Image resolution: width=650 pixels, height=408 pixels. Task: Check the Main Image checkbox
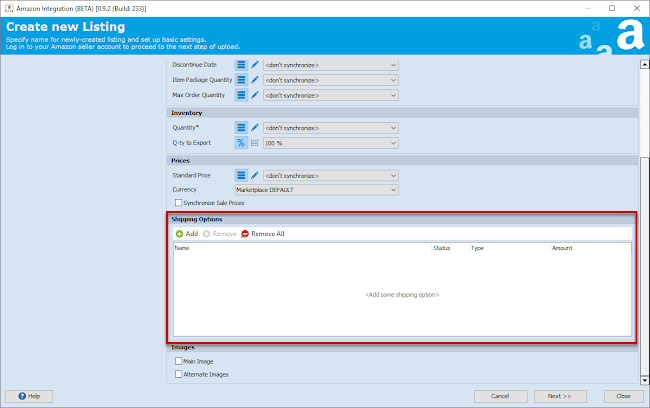coord(179,361)
